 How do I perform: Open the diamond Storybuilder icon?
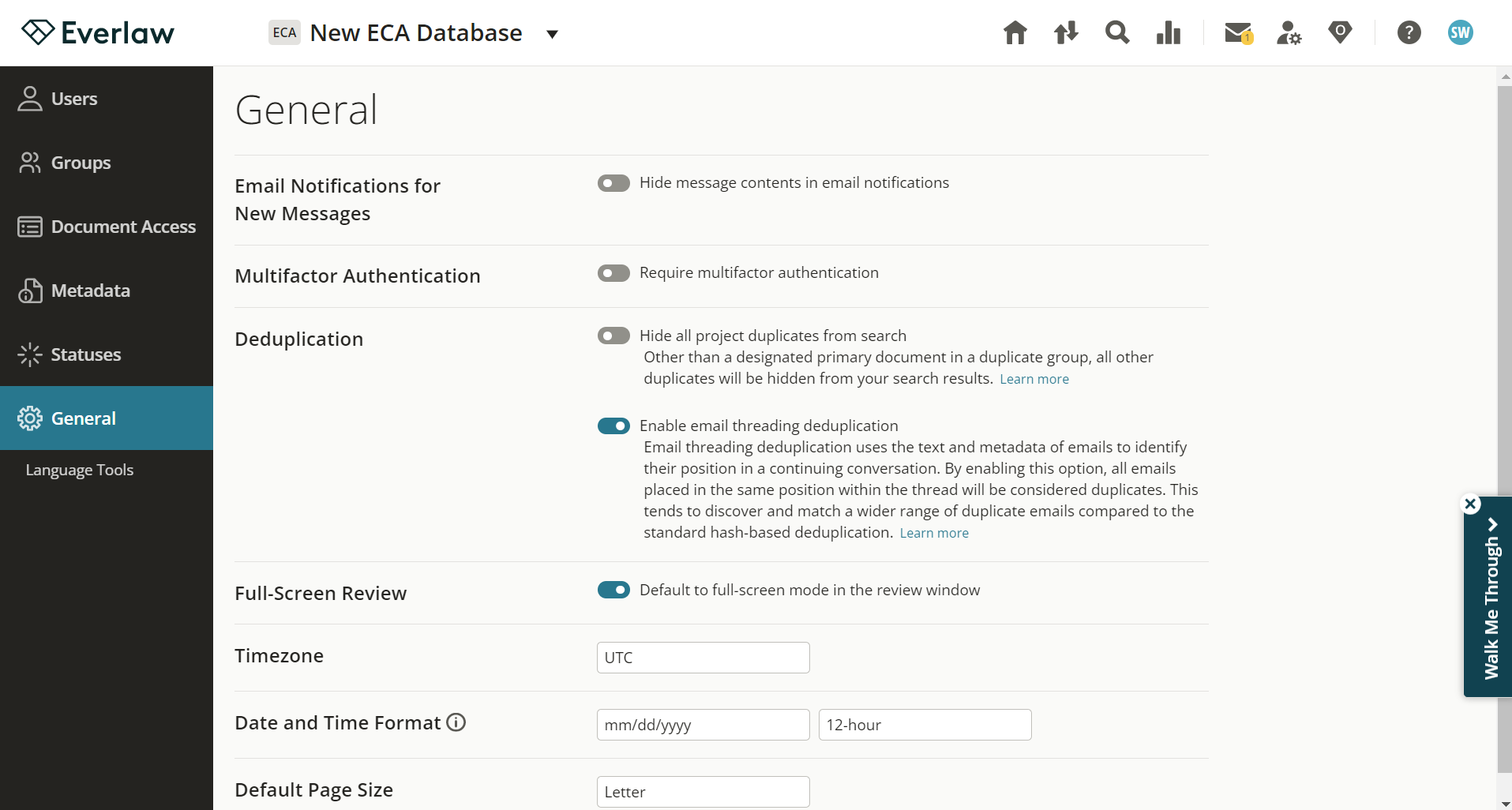click(x=1340, y=32)
